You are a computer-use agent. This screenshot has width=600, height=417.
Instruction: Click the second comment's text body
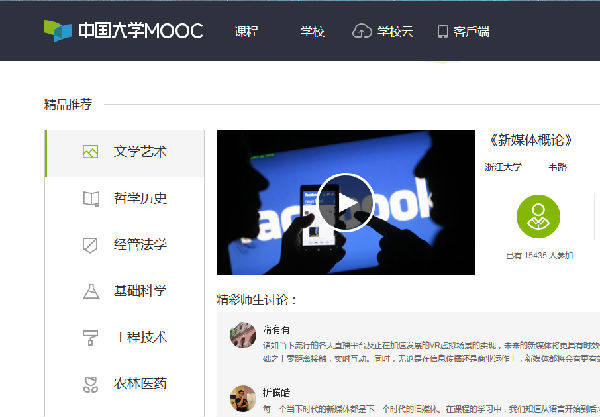431,409
